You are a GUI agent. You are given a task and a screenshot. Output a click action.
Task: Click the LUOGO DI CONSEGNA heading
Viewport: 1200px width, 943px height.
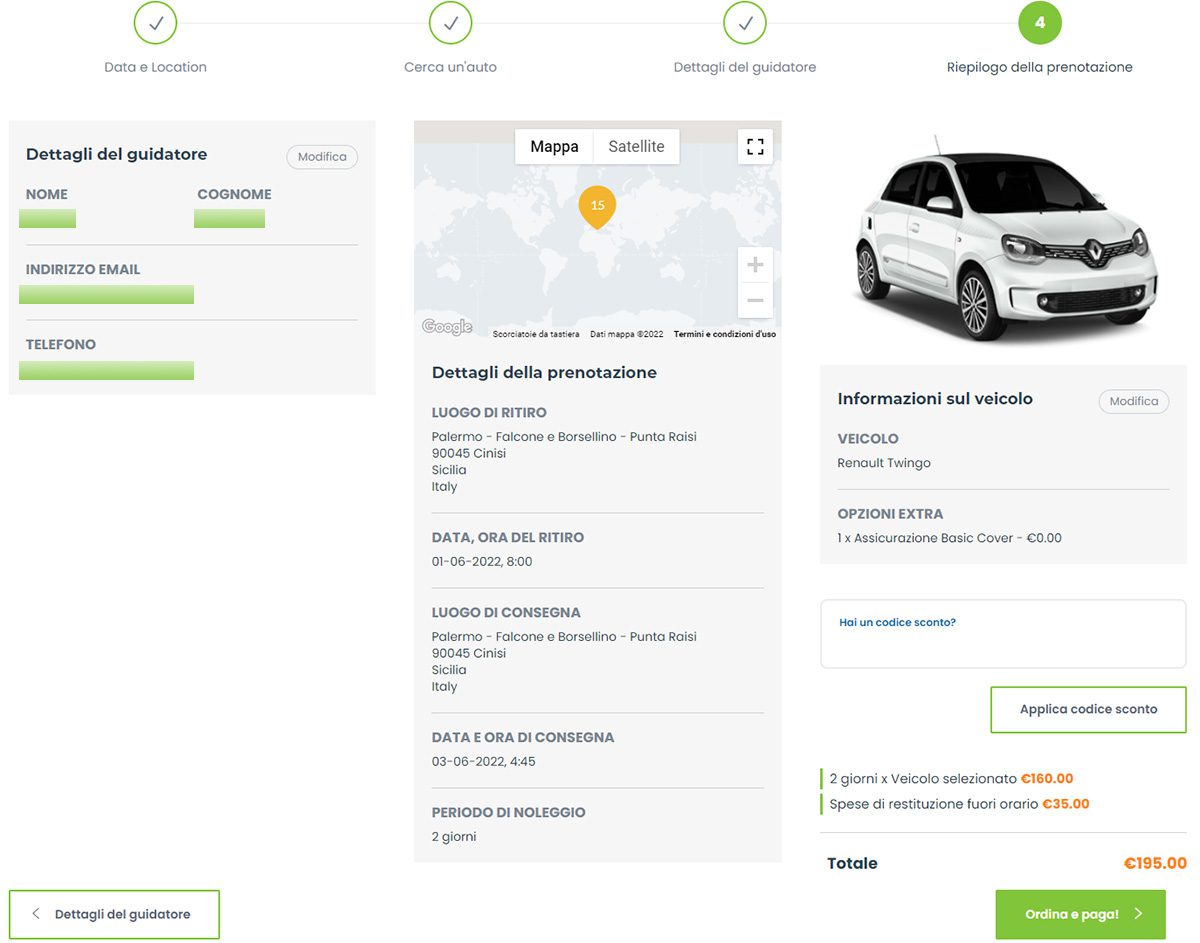click(506, 613)
